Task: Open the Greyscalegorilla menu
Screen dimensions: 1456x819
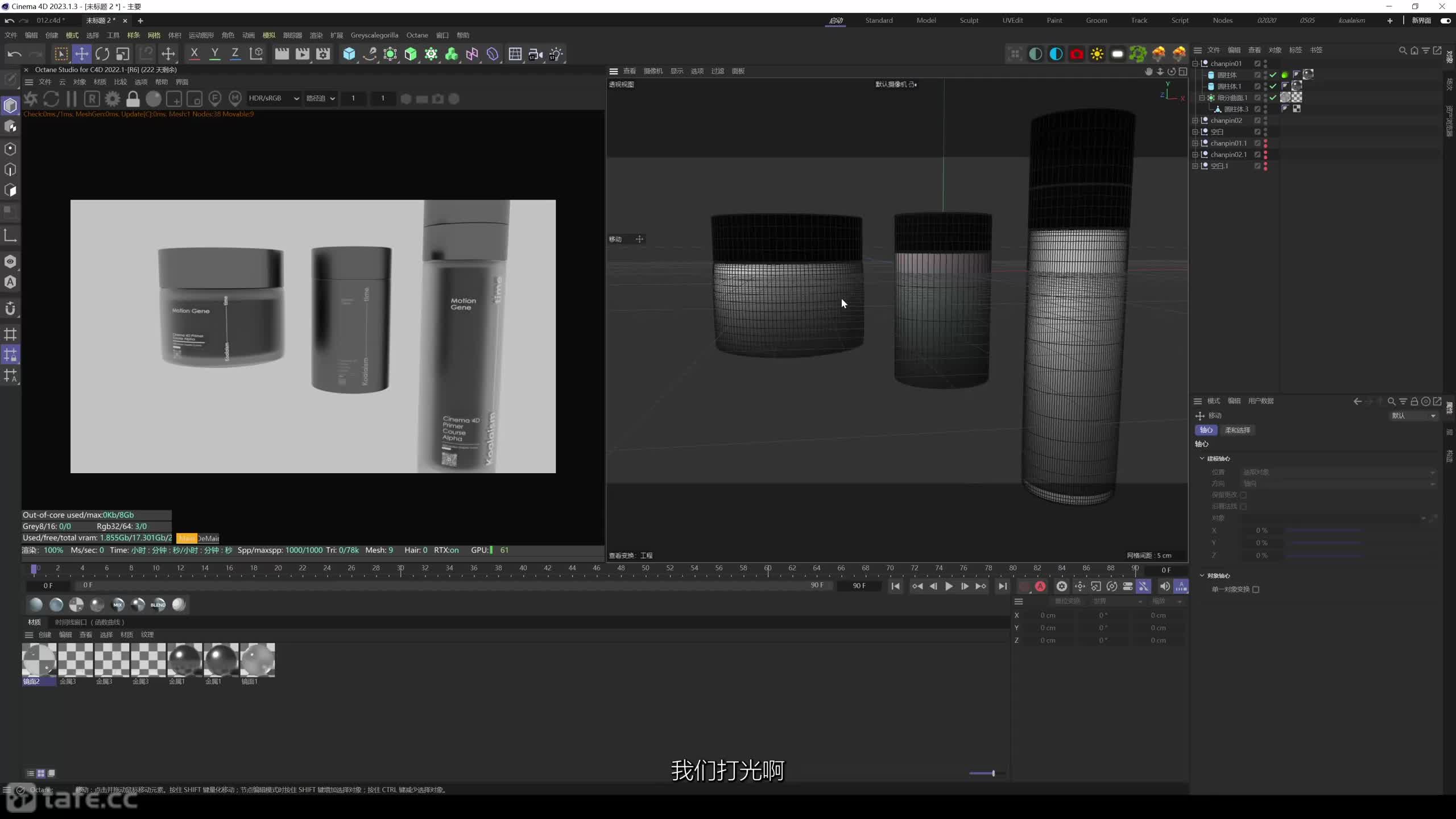Action: [x=374, y=35]
